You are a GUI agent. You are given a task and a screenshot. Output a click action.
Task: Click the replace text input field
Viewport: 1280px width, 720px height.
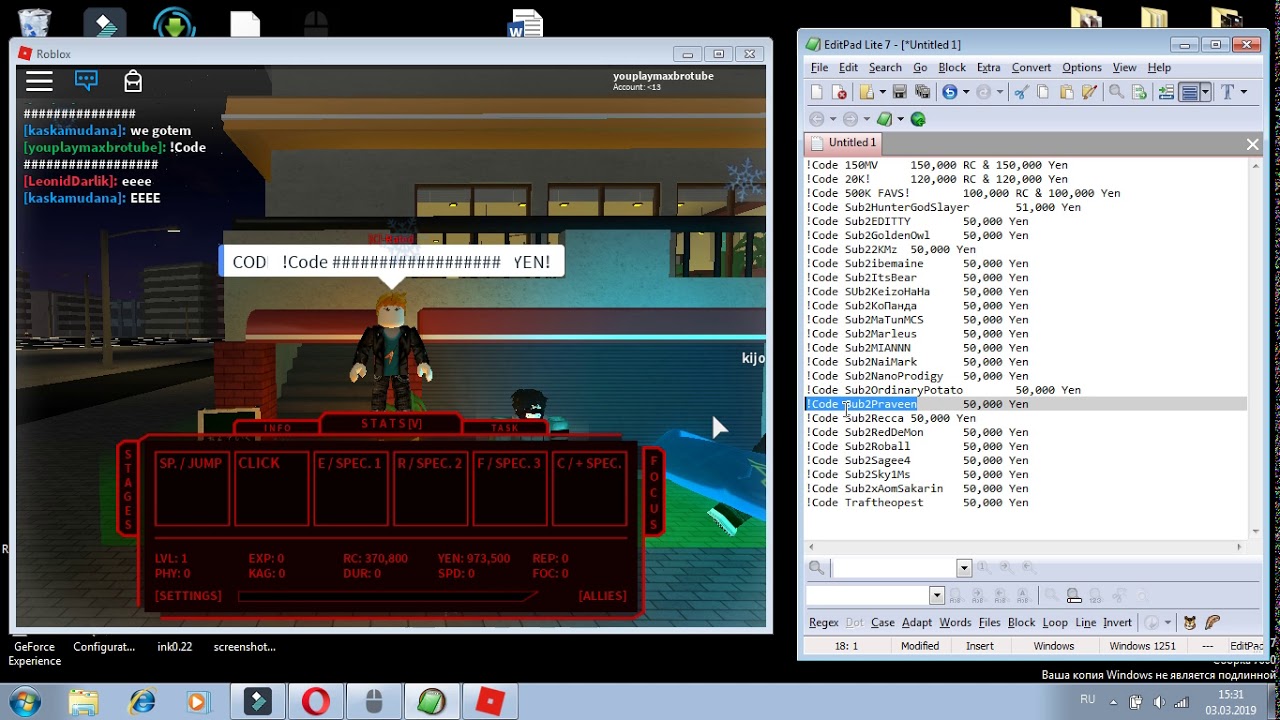point(868,596)
